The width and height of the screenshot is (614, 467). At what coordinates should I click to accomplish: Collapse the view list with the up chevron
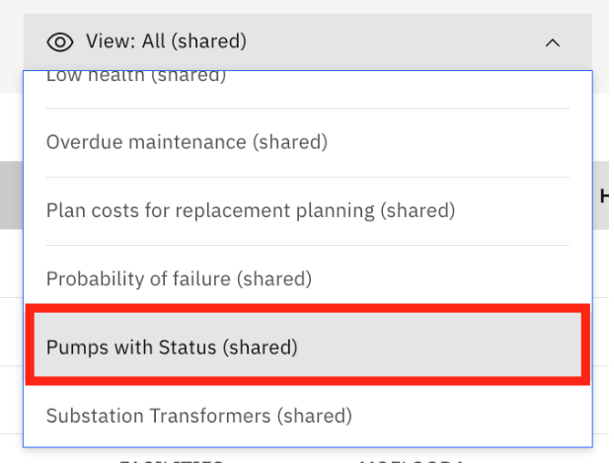tap(553, 43)
